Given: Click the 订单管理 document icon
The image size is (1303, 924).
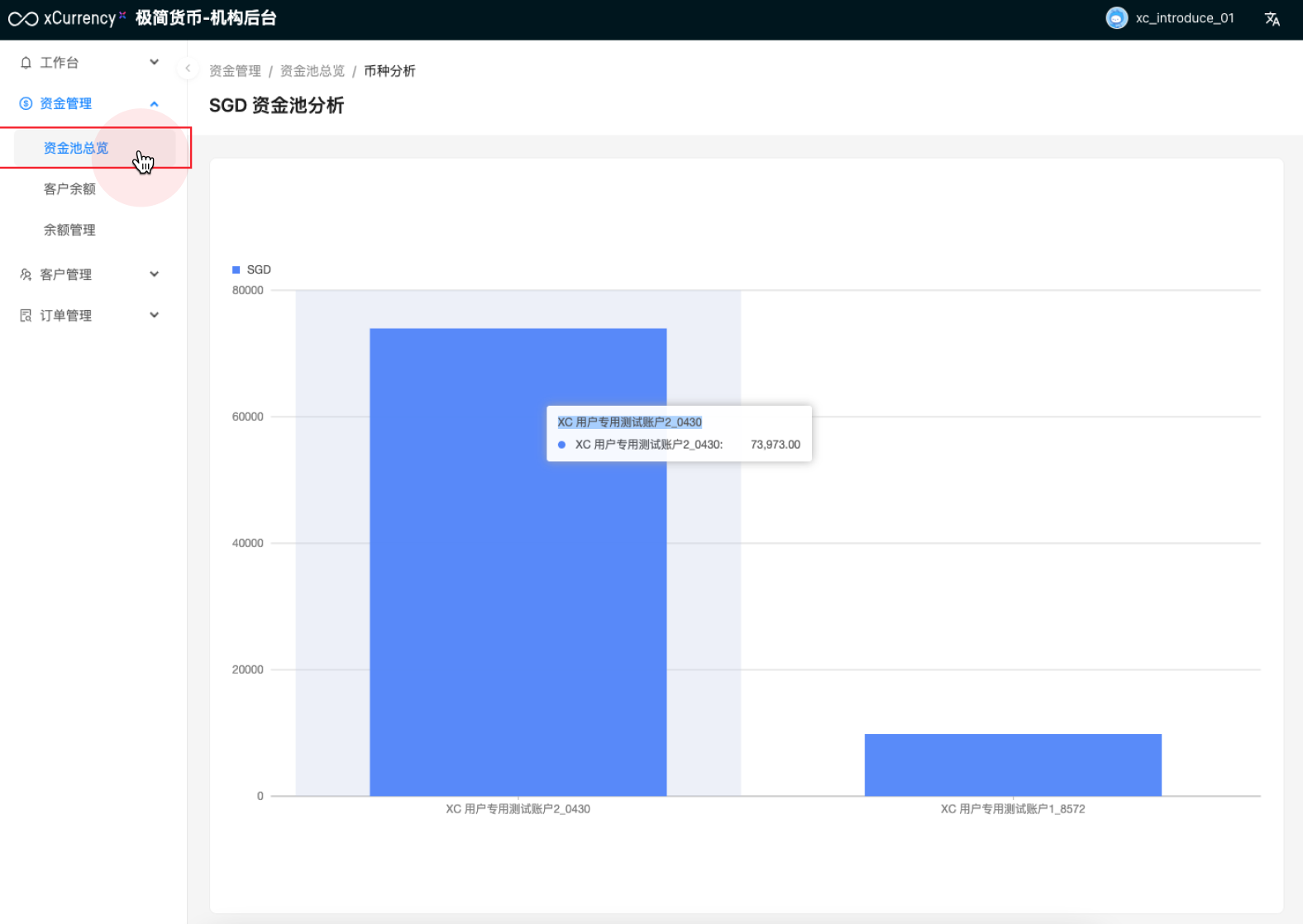Looking at the screenshot, I should (x=26, y=316).
